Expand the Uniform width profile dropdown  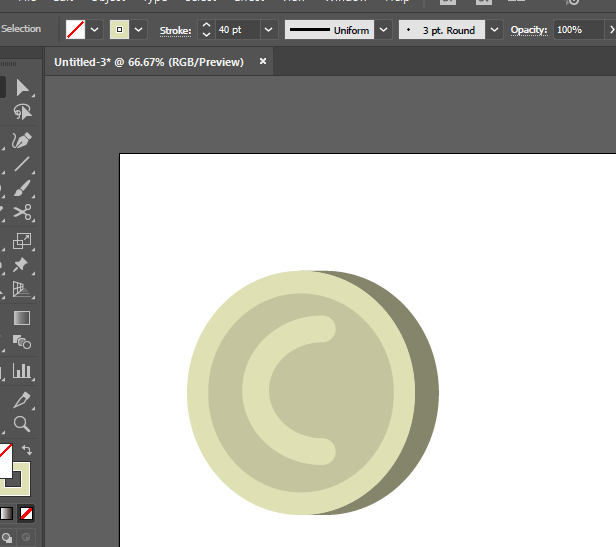[x=383, y=30]
